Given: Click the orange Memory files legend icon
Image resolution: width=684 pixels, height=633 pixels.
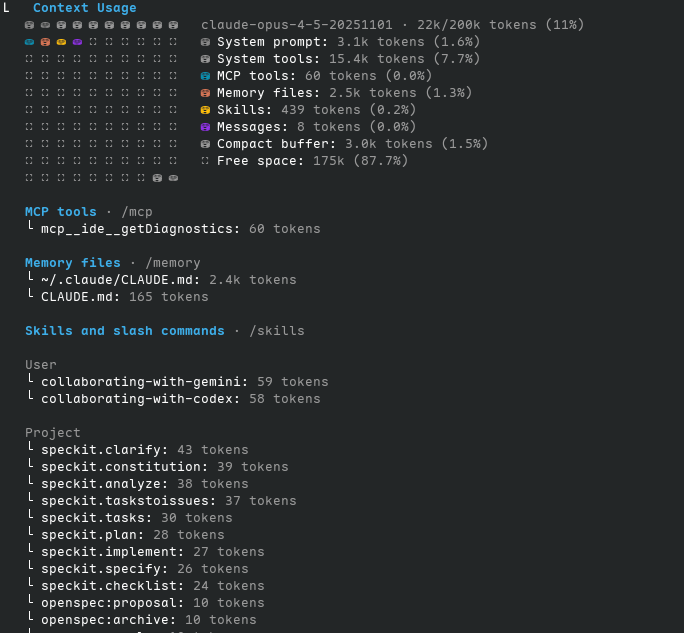Looking at the screenshot, I should pos(205,93).
